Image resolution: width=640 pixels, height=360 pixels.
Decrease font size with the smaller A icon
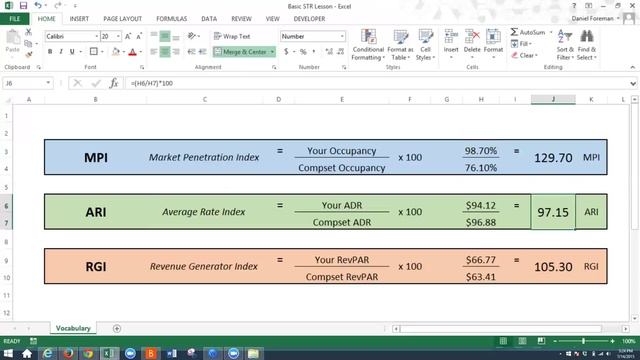coord(139,36)
